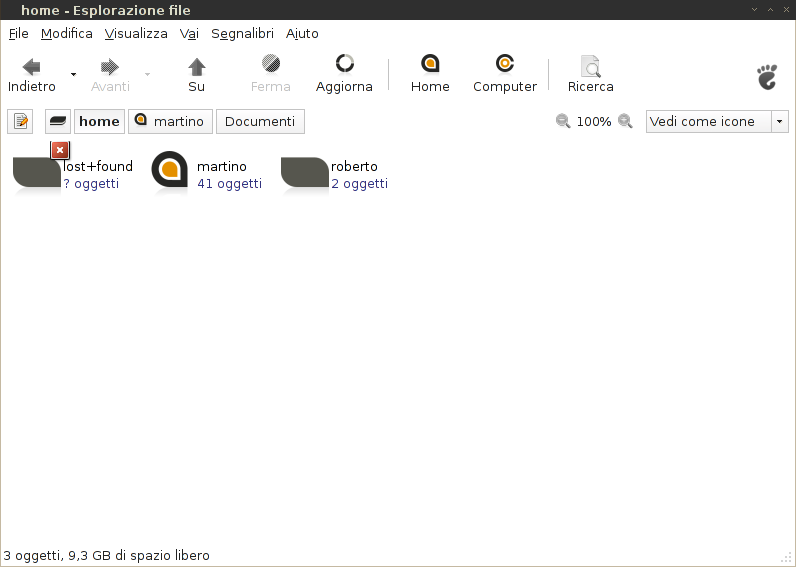Close the Esplorazione file window

point(786,10)
